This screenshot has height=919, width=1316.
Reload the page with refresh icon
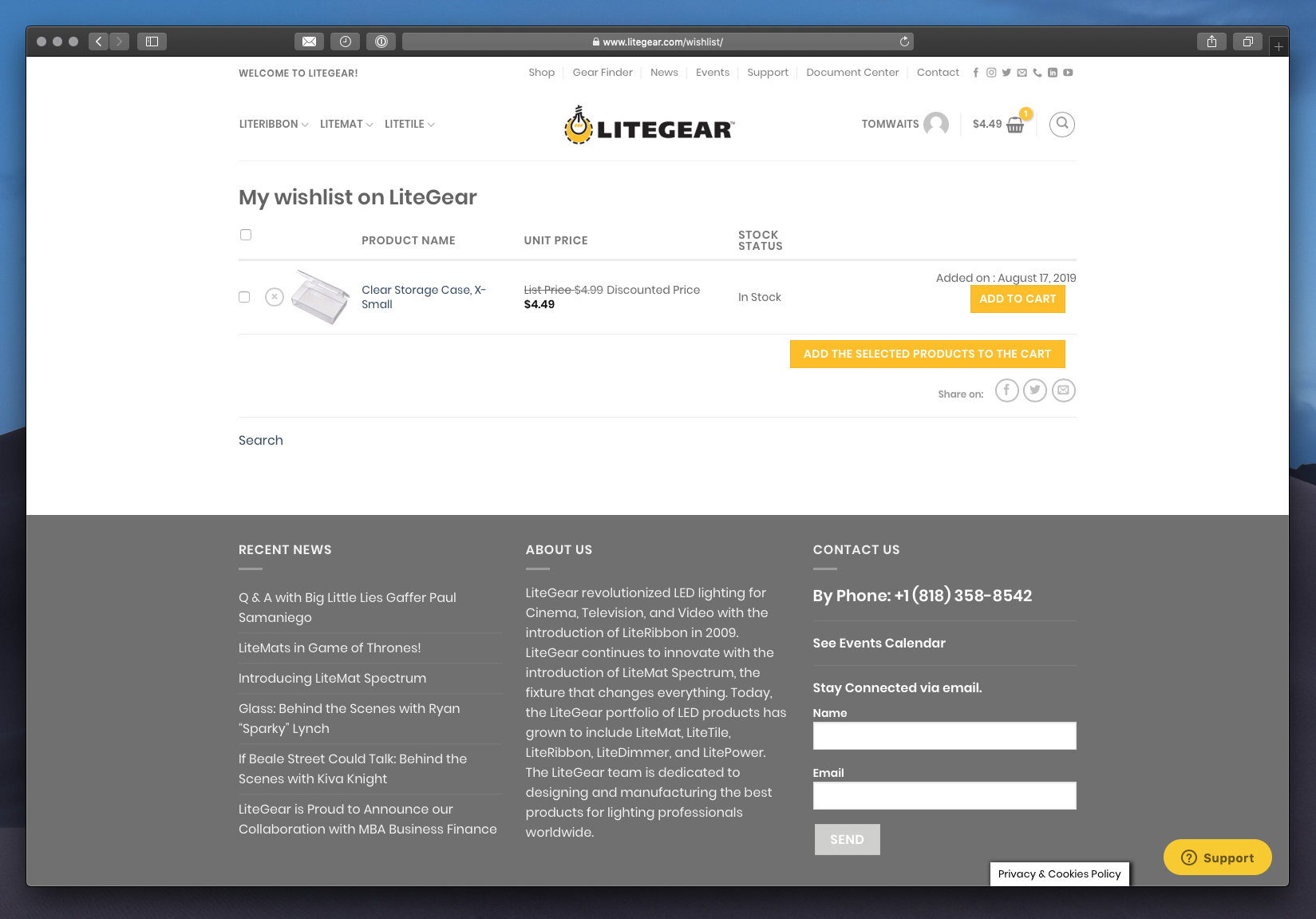(x=904, y=42)
